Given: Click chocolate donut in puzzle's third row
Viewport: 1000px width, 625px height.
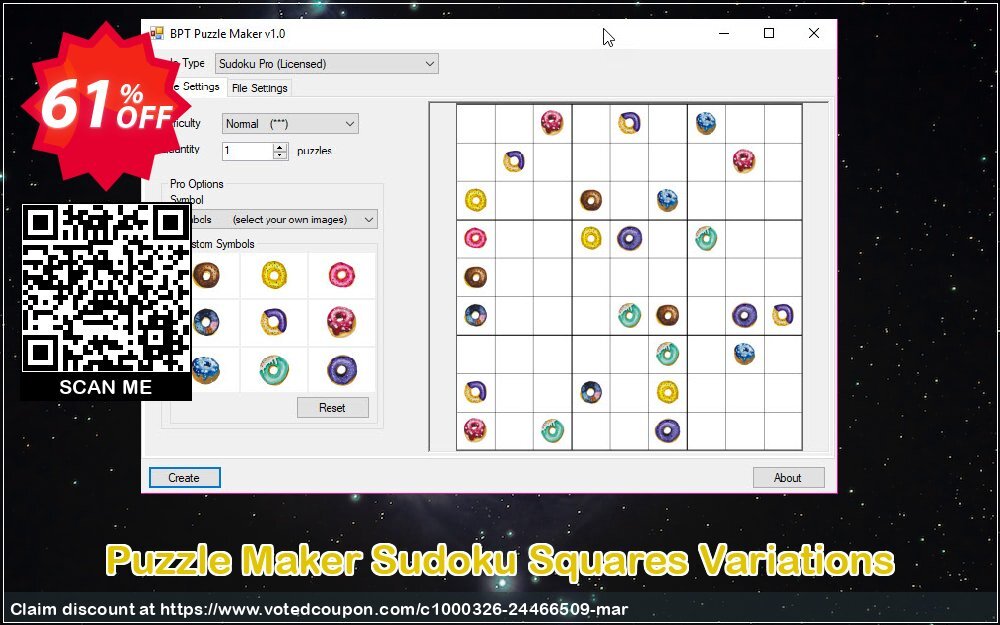Looking at the screenshot, I should pyautogui.click(x=591, y=200).
